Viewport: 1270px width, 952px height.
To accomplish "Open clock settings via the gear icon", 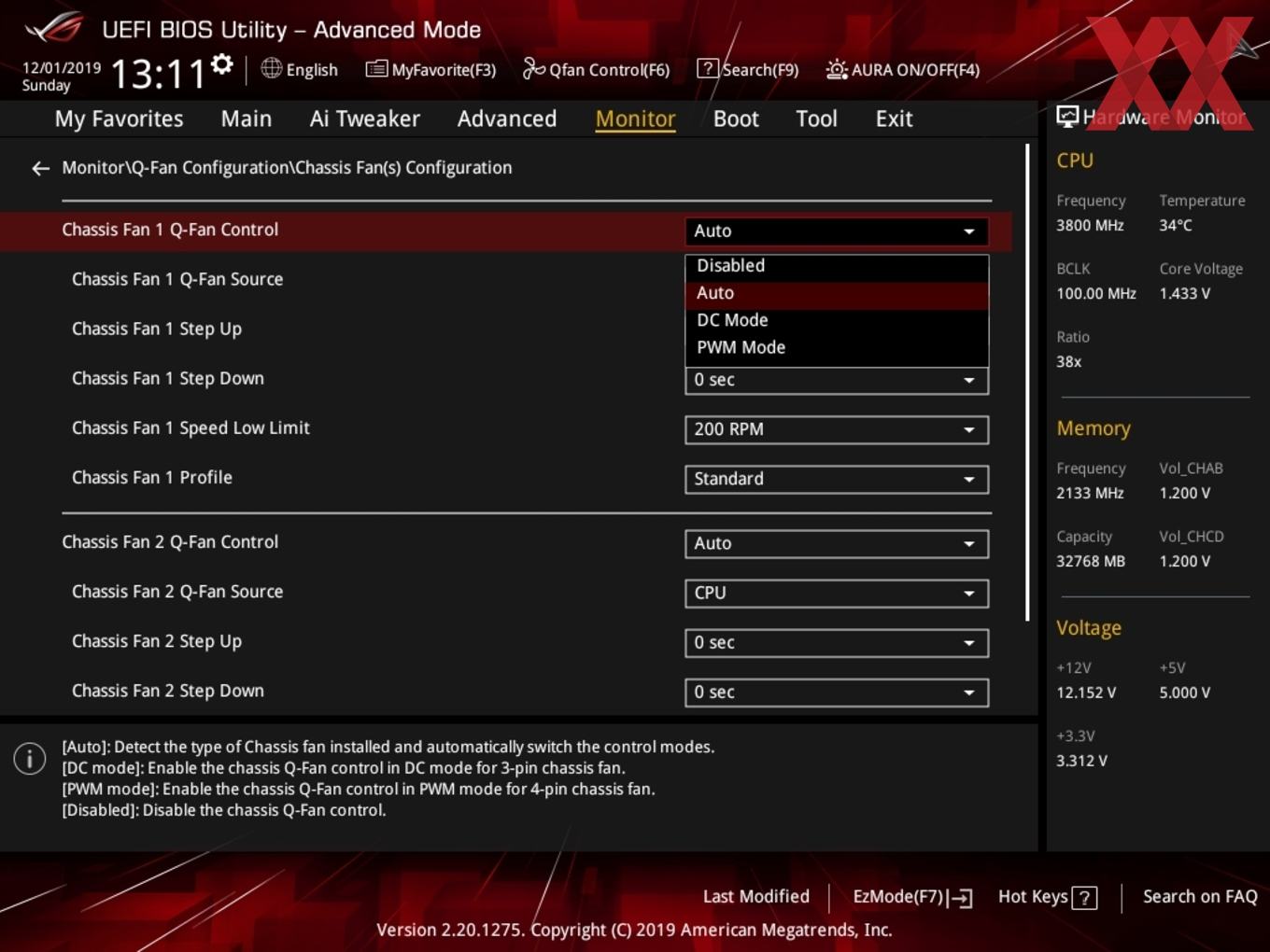I will pos(222,64).
